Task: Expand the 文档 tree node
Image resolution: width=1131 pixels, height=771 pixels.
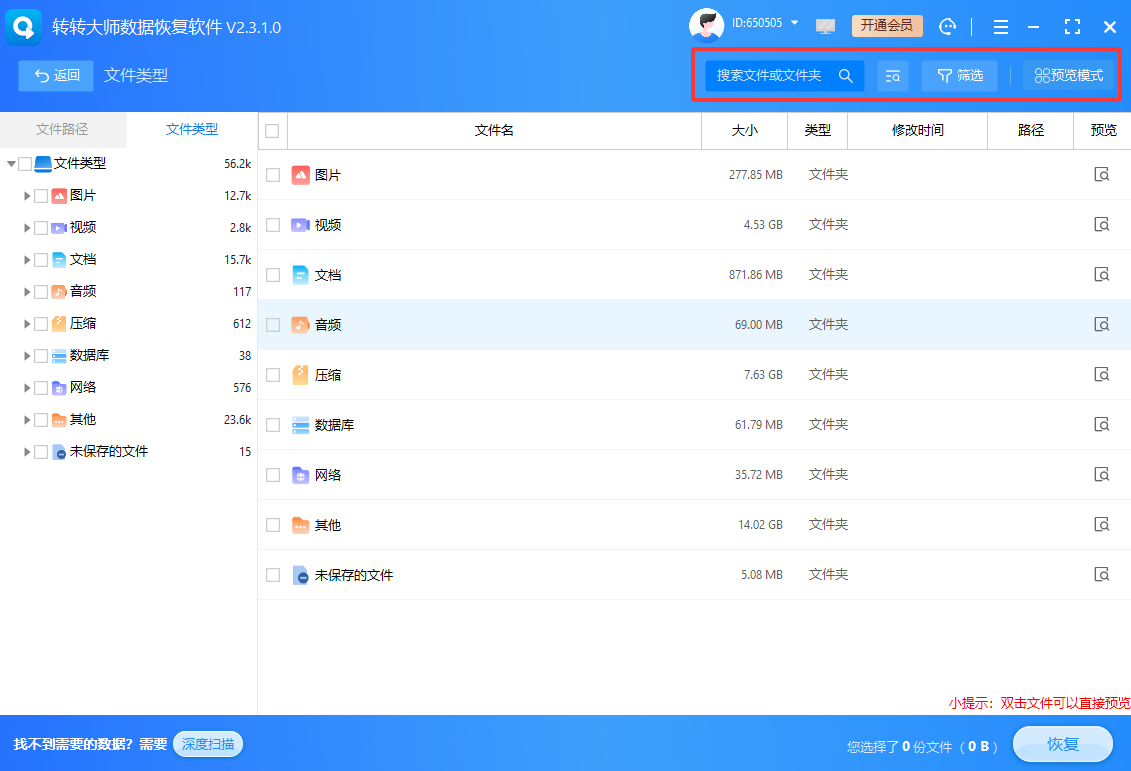Action: (x=27, y=260)
